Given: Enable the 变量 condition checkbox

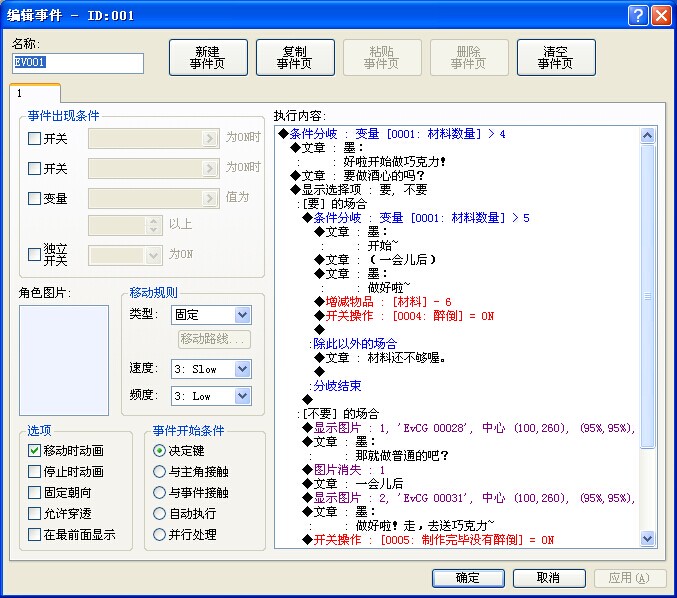Looking at the screenshot, I should point(34,199).
